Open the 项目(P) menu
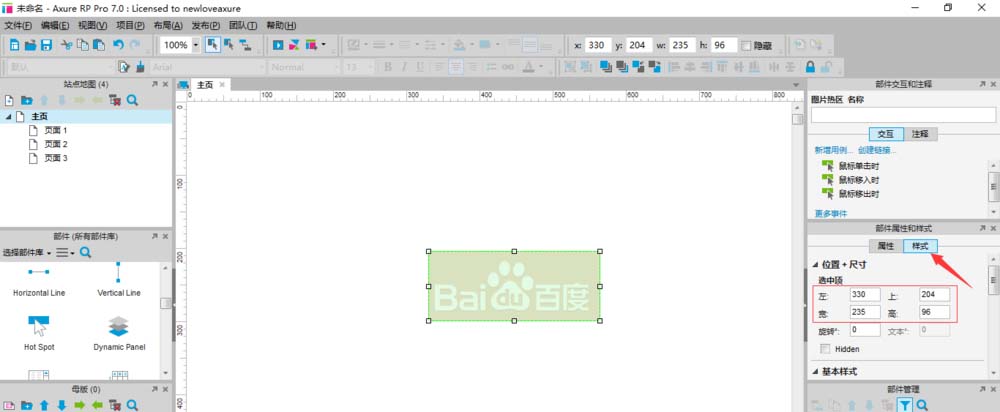This screenshot has height=412, width=1000. coord(130,26)
